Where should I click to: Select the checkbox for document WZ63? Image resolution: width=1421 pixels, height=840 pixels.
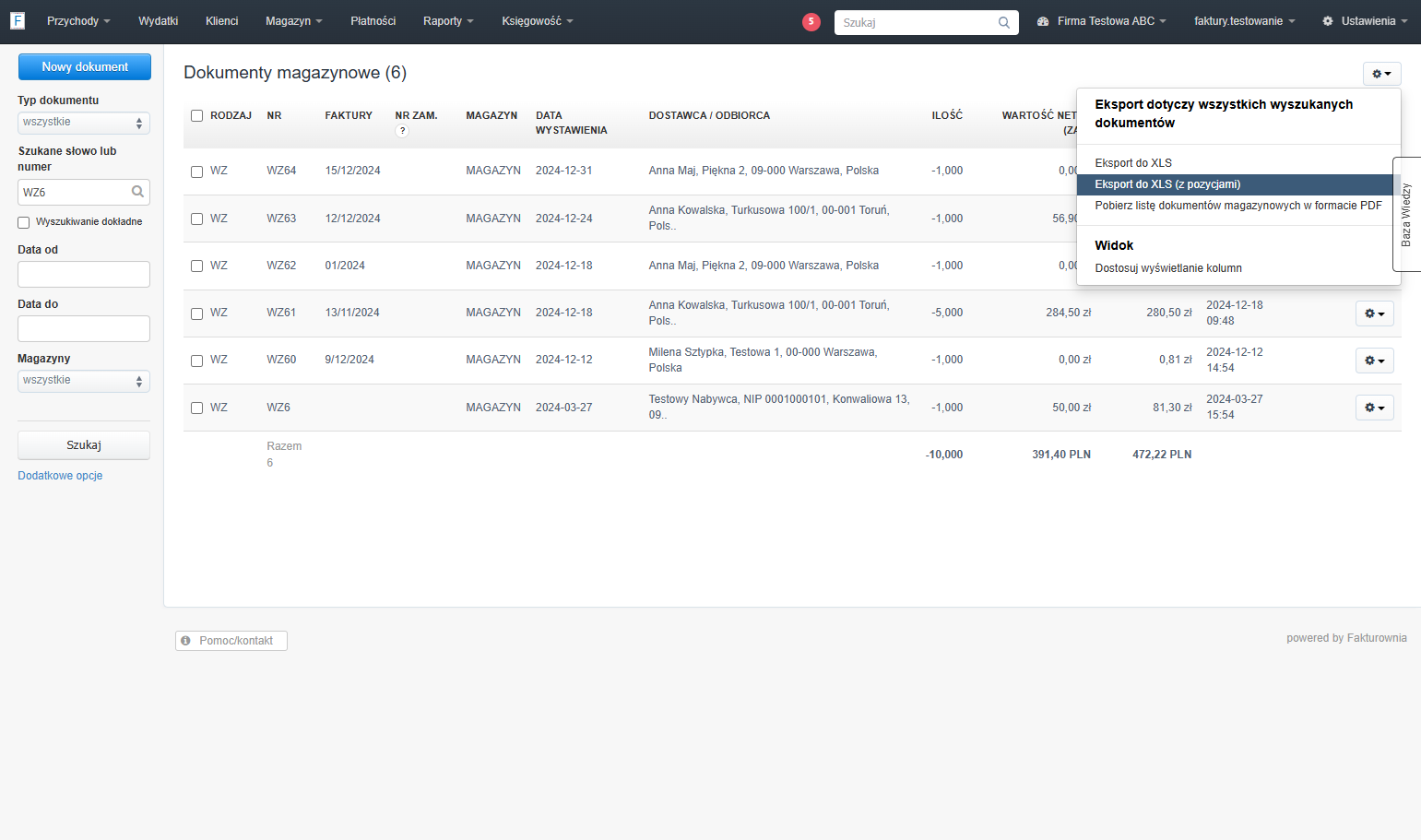click(x=196, y=219)
